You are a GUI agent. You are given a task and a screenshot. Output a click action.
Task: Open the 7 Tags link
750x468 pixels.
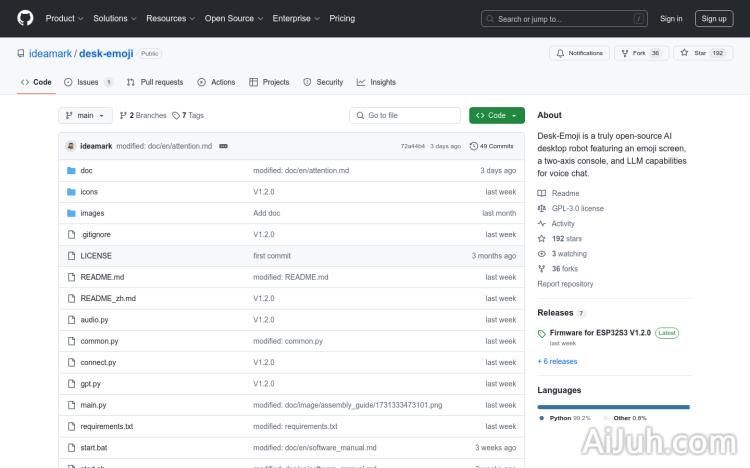pos(188,115)
